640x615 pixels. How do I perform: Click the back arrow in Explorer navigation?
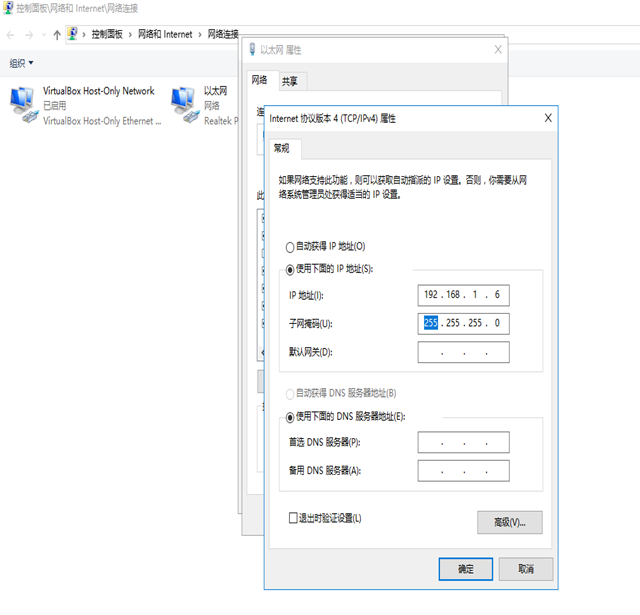coord(11,35)
